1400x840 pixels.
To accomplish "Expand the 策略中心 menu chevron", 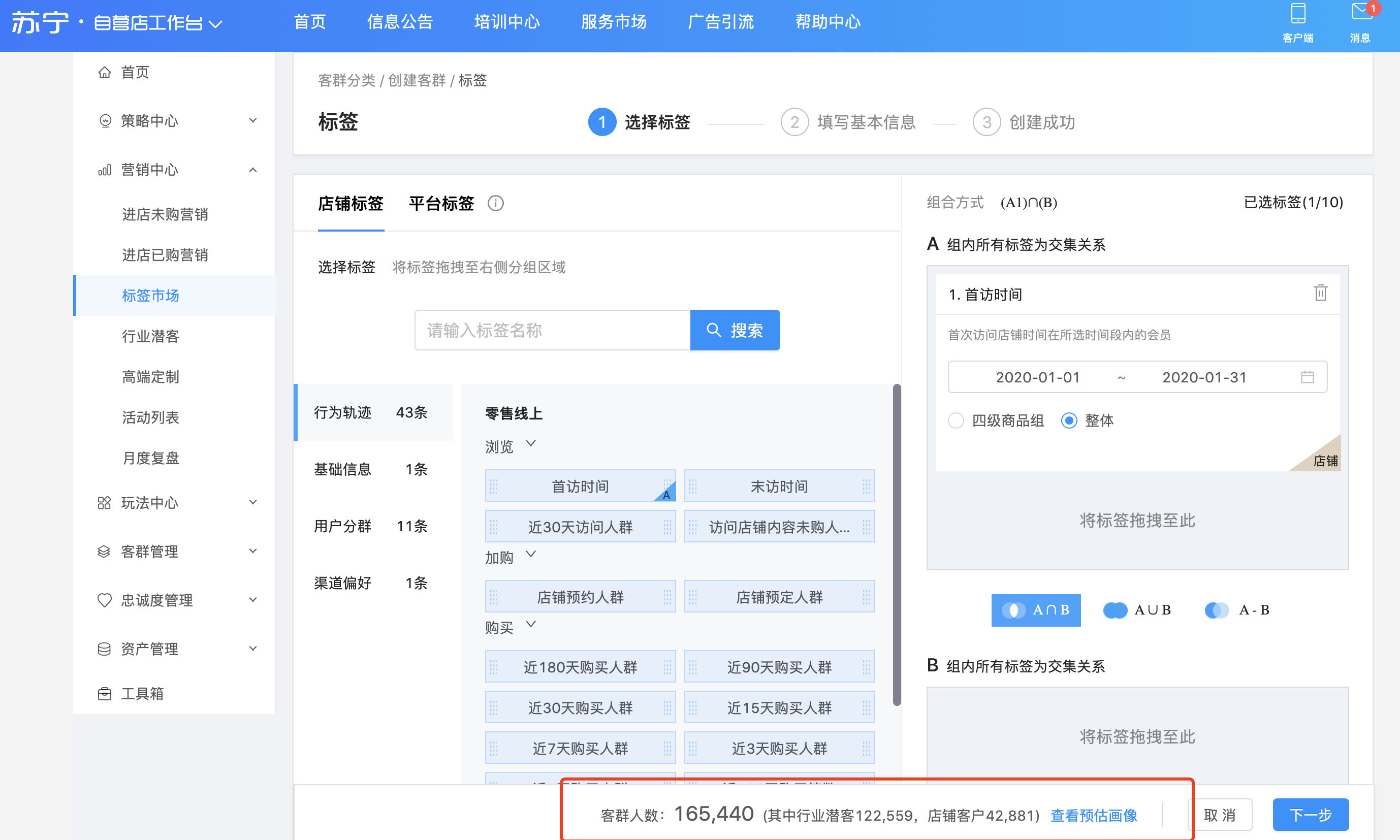I will pyautogui.click(x=253, y=120).
